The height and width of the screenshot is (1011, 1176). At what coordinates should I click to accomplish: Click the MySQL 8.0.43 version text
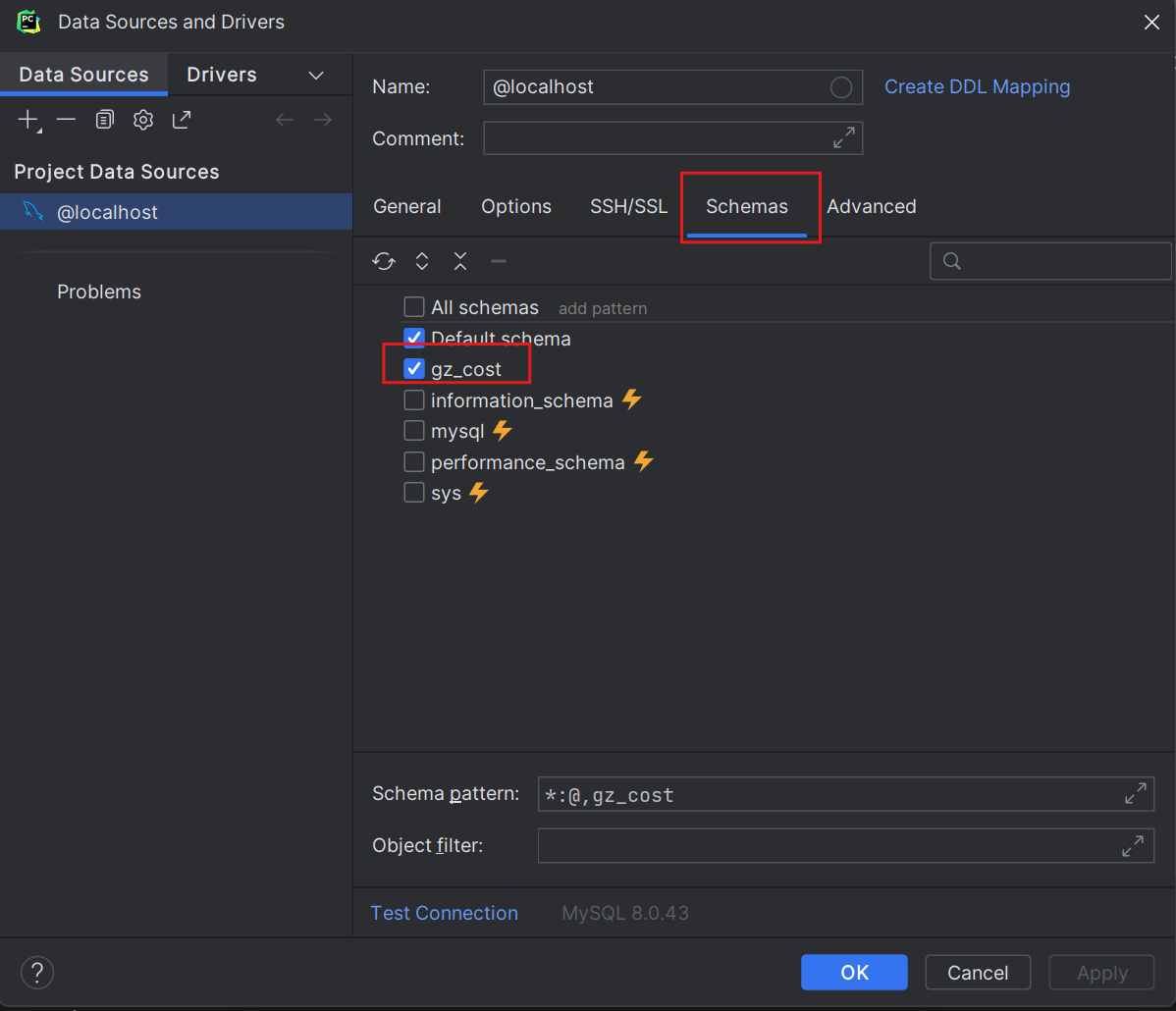(624, 913)
